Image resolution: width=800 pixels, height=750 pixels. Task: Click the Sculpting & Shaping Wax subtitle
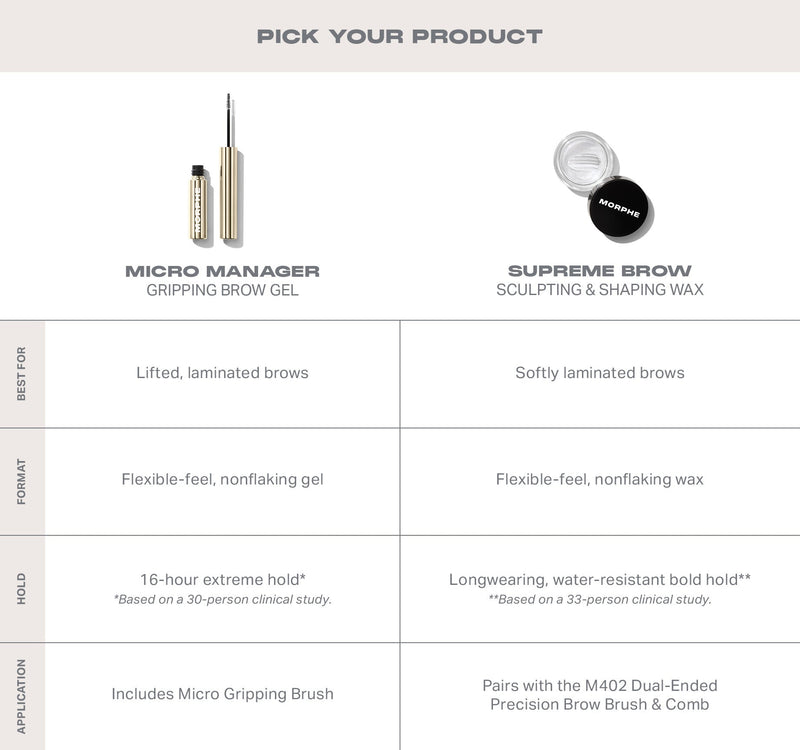click(600, 290)
